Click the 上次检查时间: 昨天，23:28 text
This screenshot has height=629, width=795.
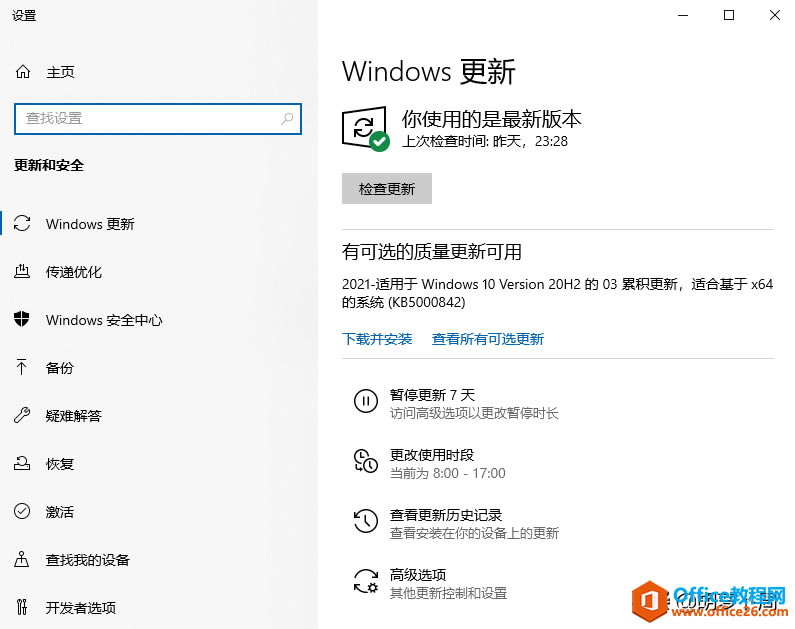tap(485, 141)
